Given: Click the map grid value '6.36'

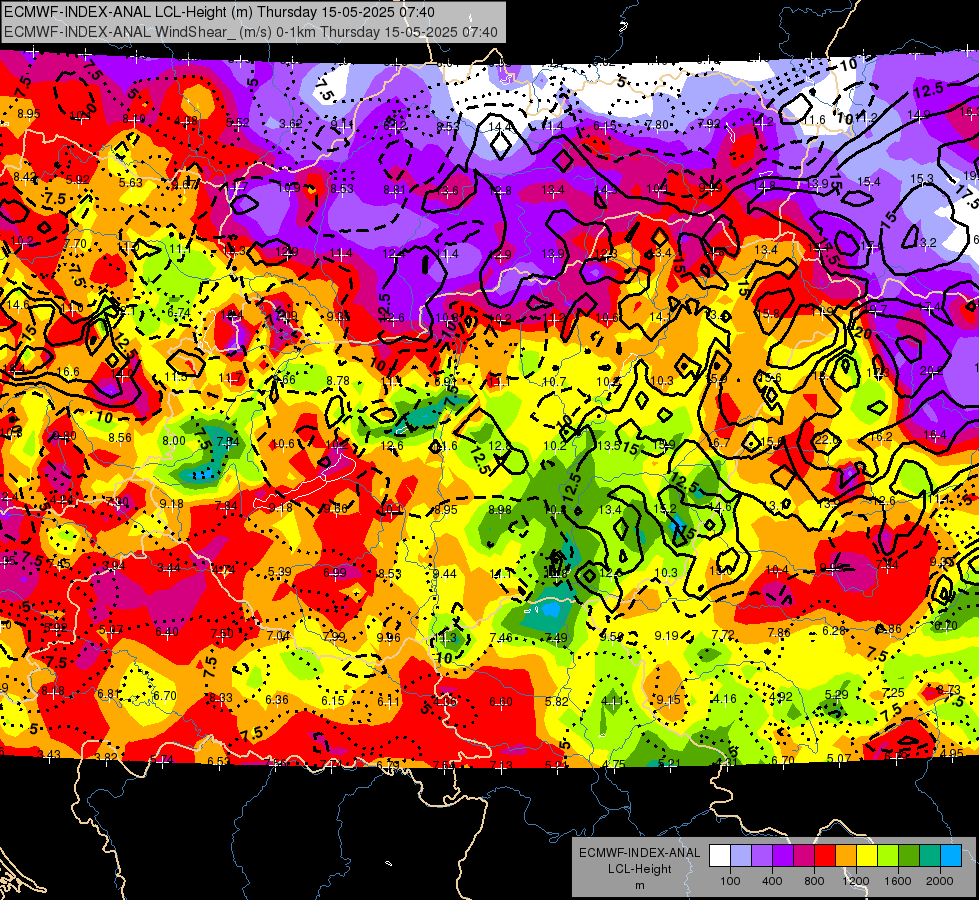Looking at the screenshot, I should tap(277, 700).
